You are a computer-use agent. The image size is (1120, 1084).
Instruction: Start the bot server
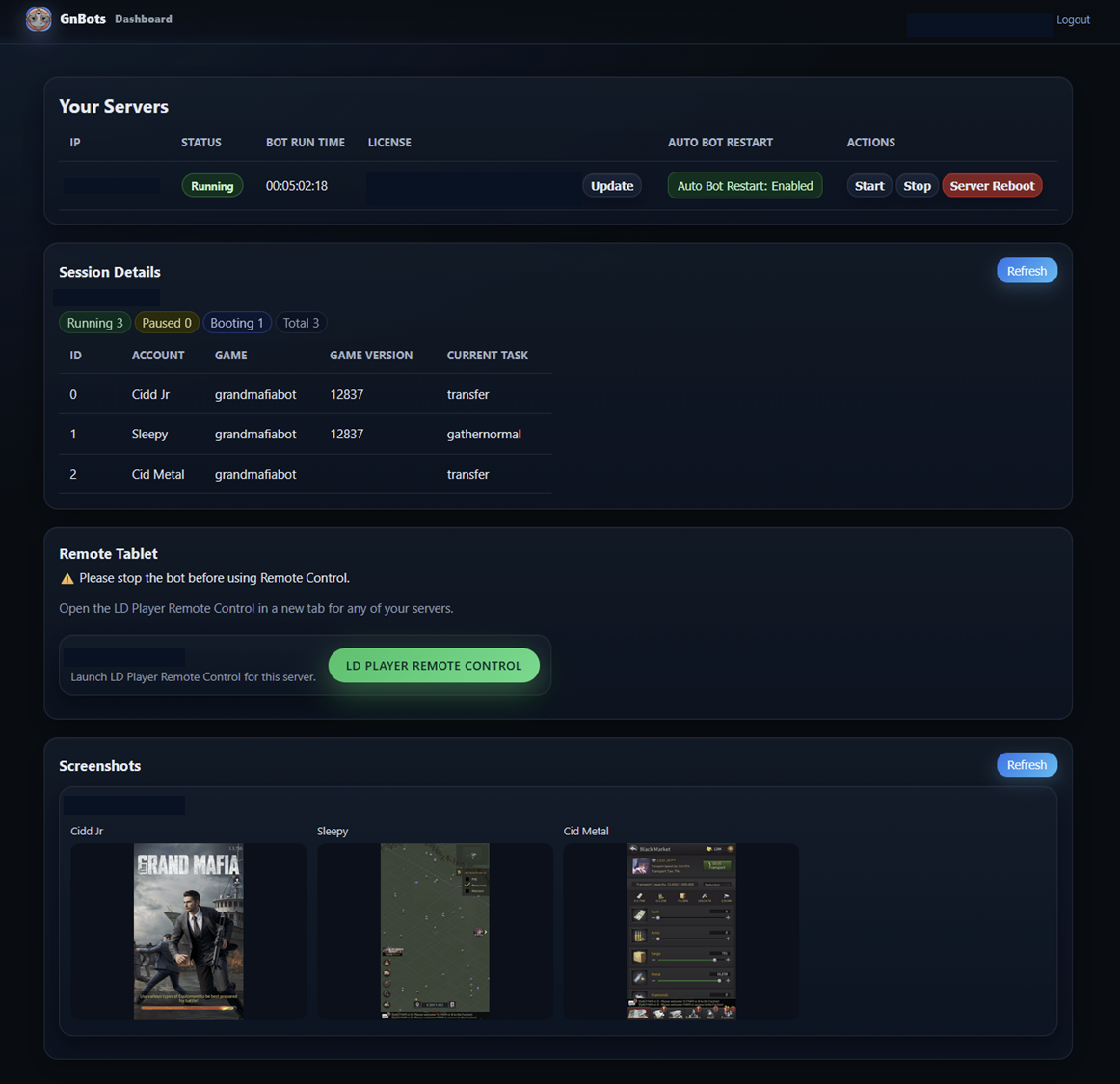click(868, 185)
